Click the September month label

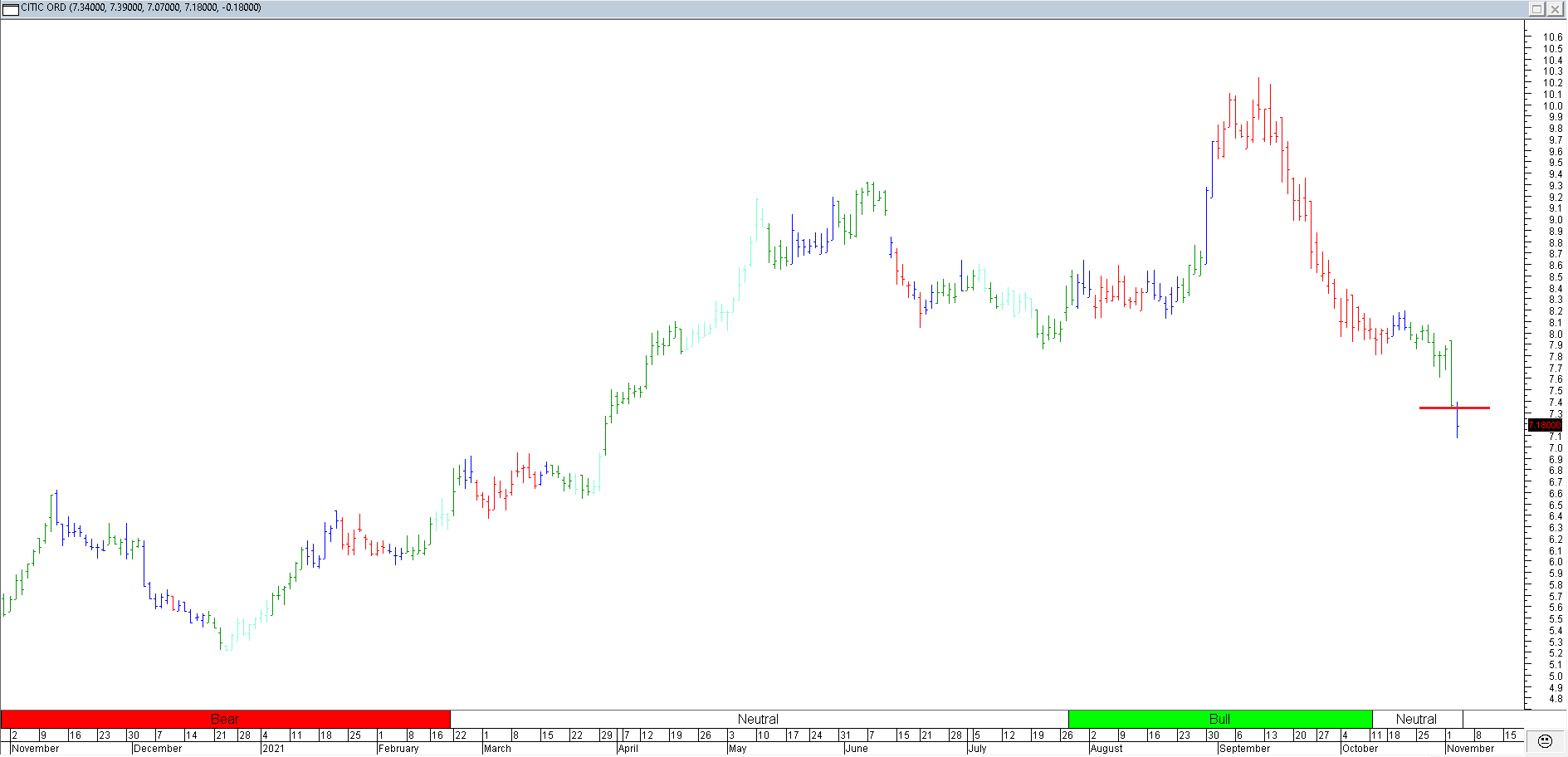pos(1244,749)
